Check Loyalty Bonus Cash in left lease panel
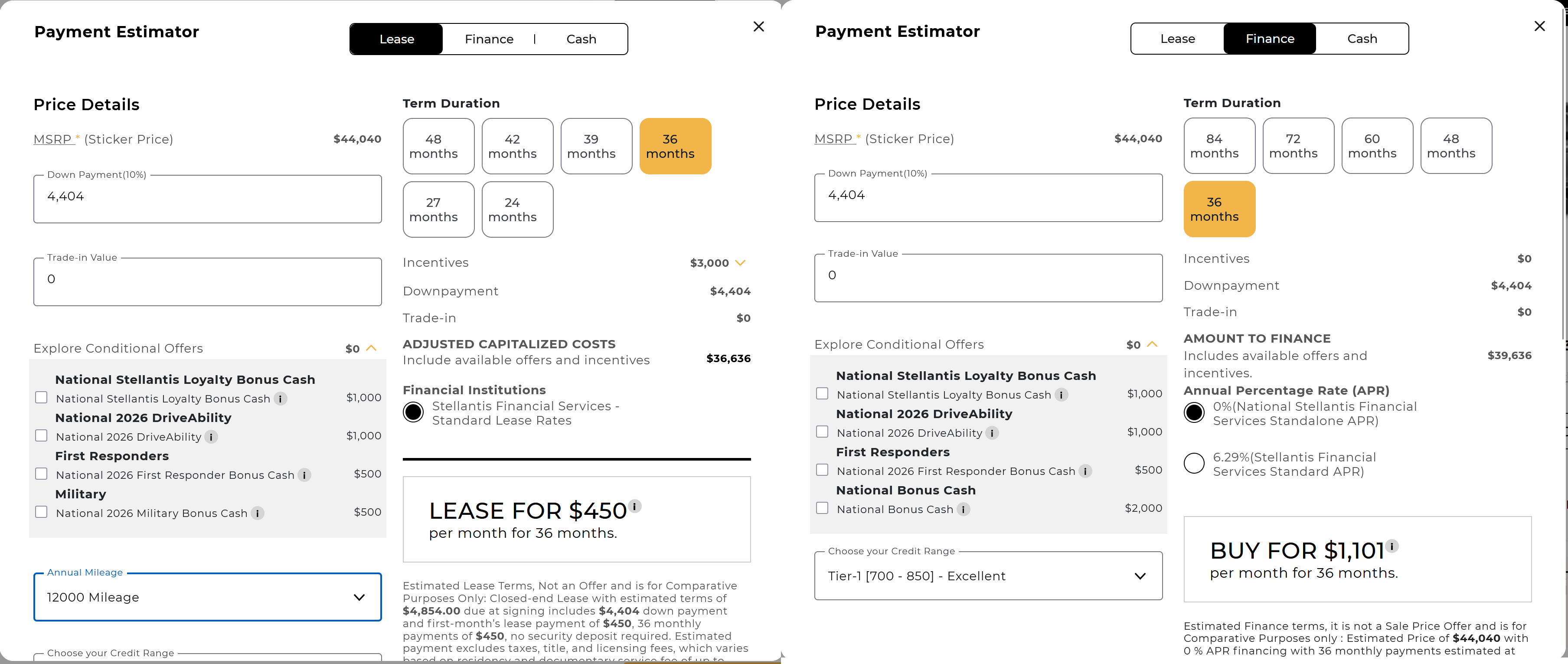This screenshot has width=1568, height=664. [x=41, y=397]
